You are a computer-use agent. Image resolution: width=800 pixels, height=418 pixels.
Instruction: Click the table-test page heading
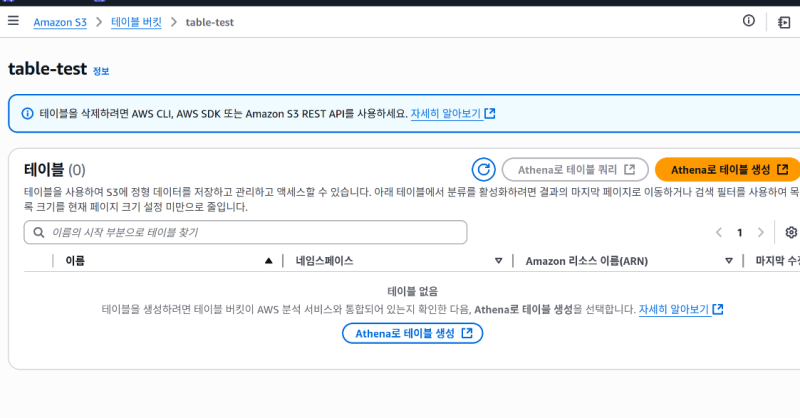point(47,68)
